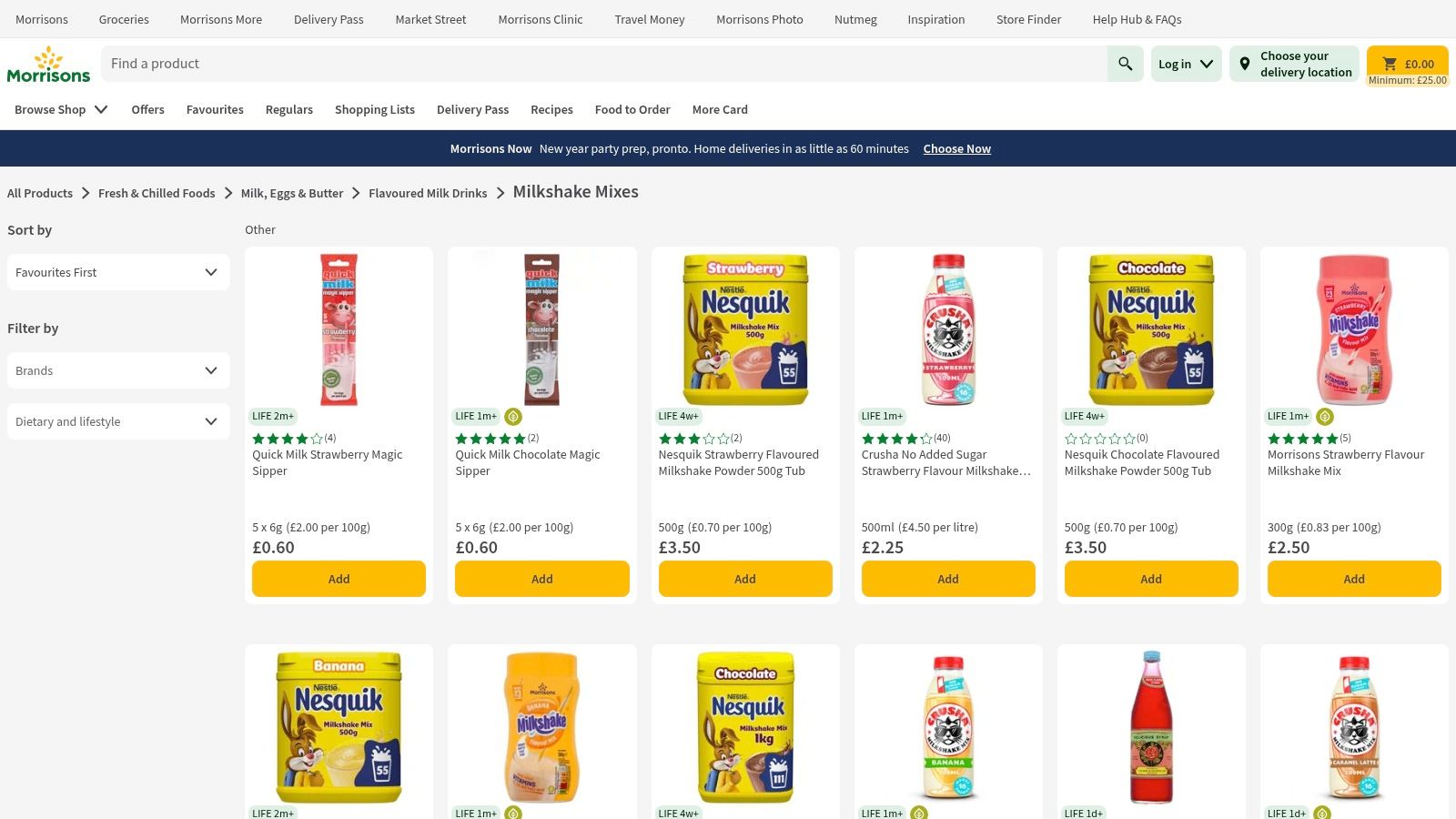
Task: Expand the Log in dropdown
Action: point(1186,64)
